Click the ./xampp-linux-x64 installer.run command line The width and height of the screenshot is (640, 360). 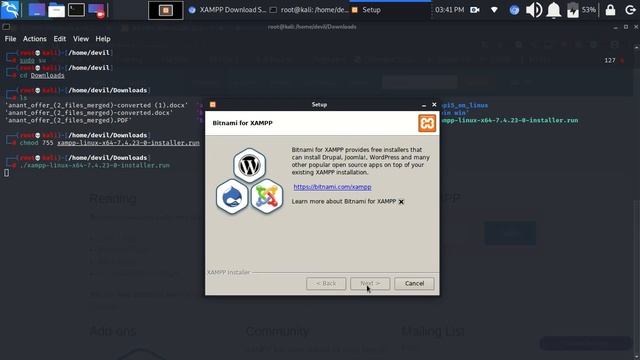(95, 165)
